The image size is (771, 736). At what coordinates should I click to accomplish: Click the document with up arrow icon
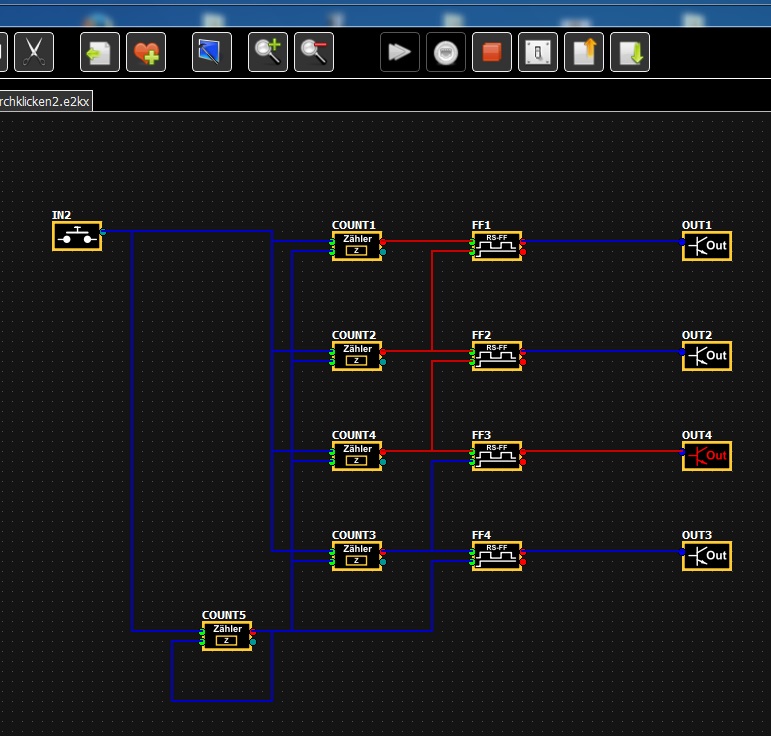click(x=584, y=52)
